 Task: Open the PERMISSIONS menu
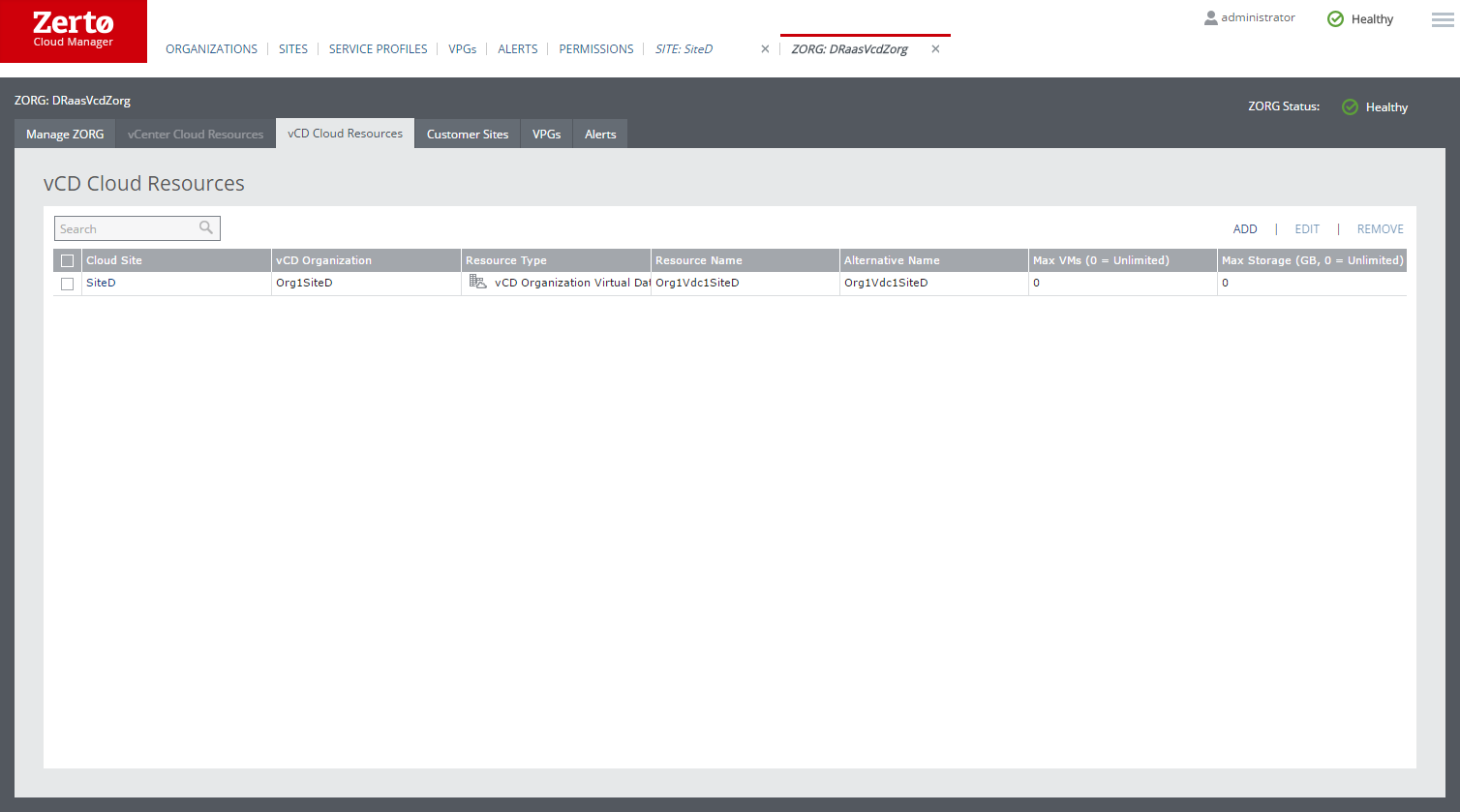tap(596, 49)
